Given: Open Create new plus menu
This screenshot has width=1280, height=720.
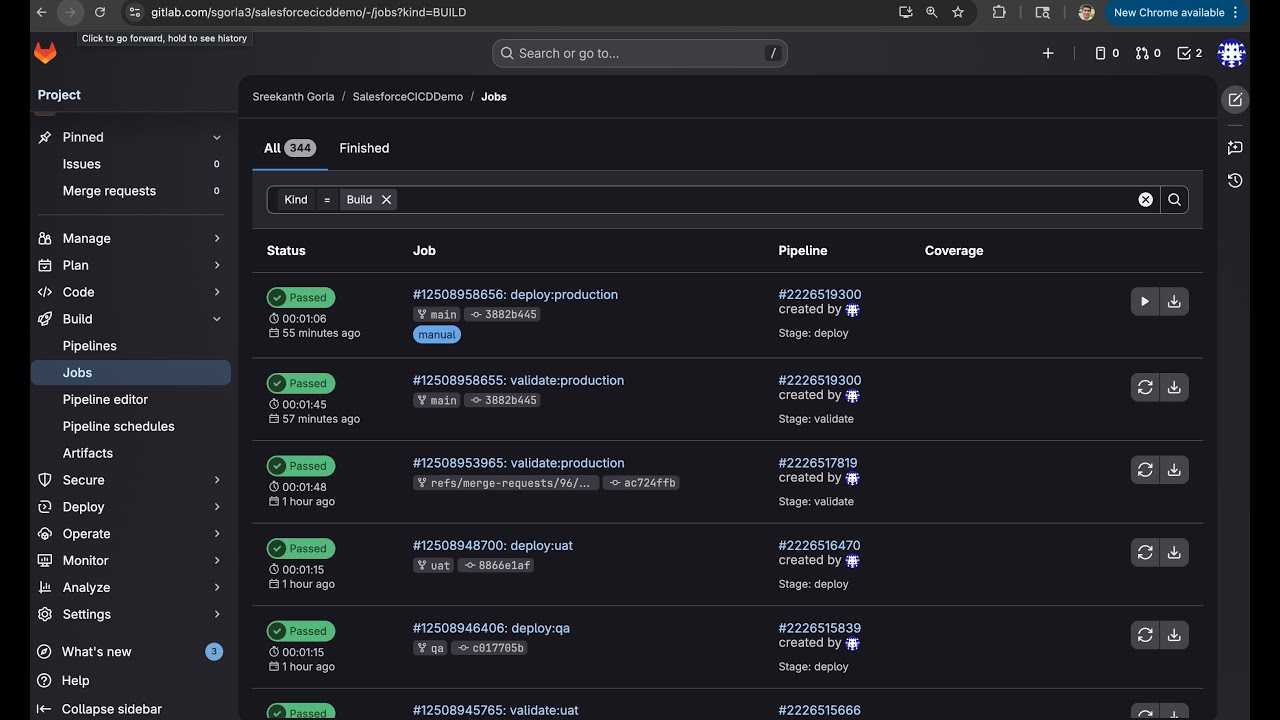Looking at the screenshot, I should [x=1048, y=53].
